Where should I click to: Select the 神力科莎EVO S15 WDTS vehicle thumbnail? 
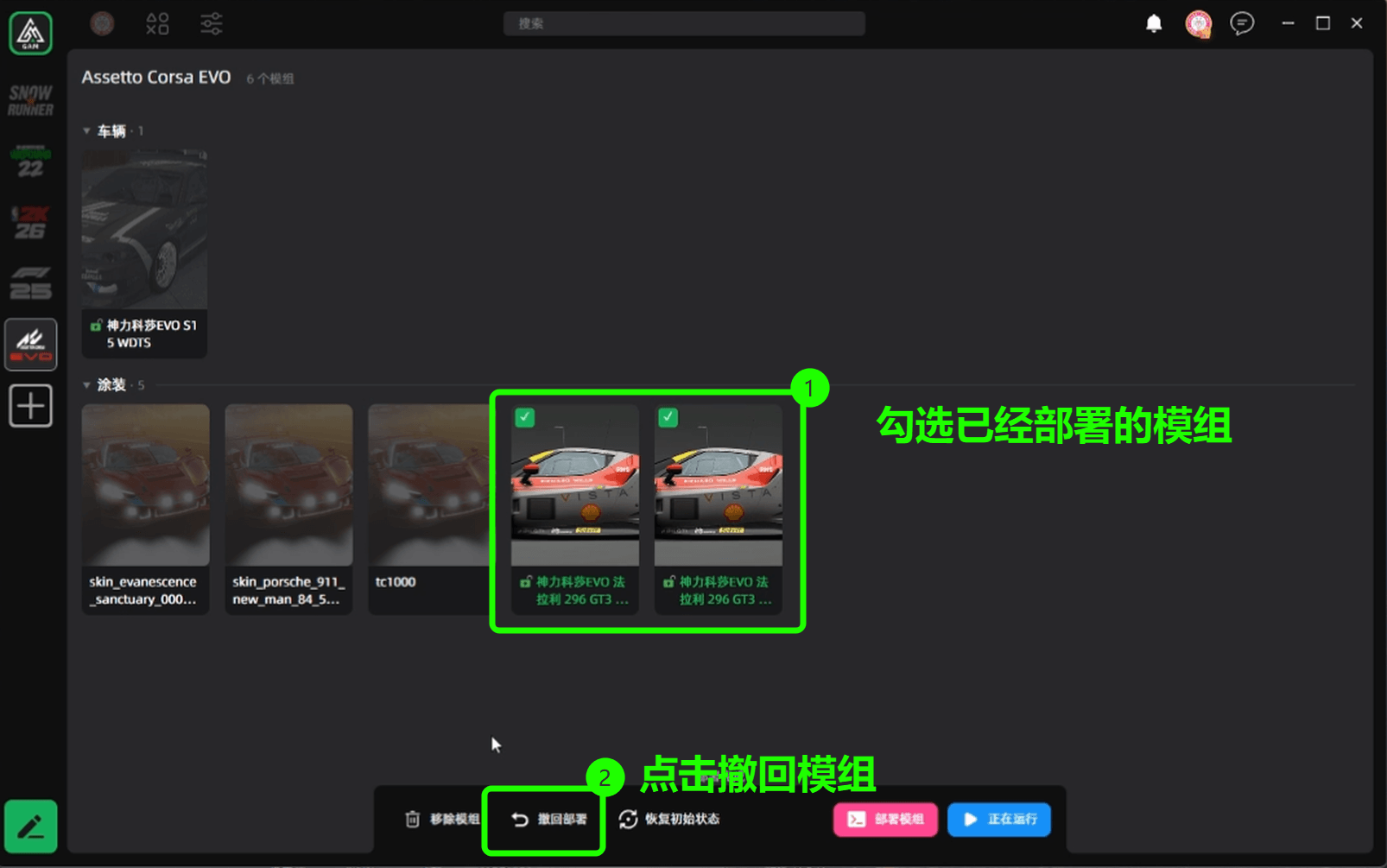tap(144, 230)
